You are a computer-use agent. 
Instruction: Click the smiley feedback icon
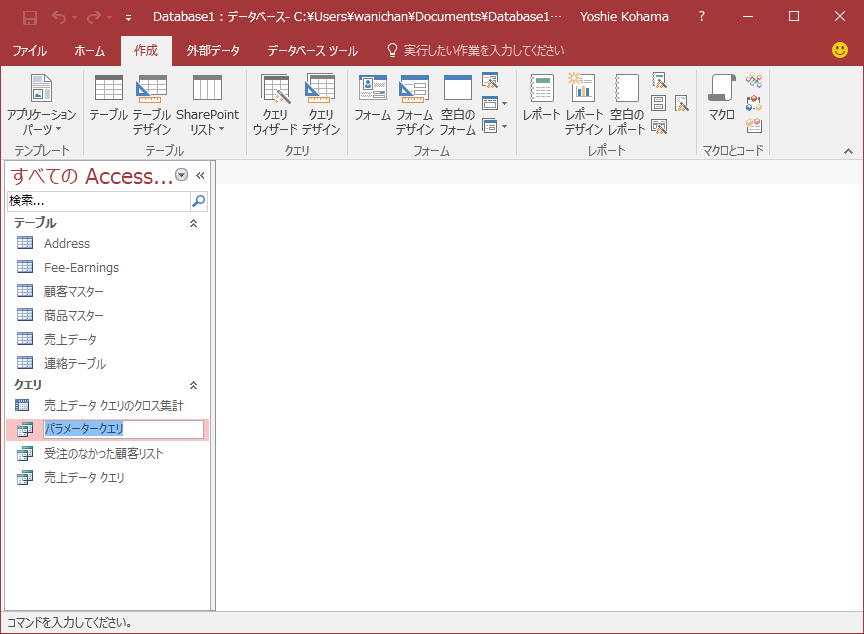click(839, 50)
